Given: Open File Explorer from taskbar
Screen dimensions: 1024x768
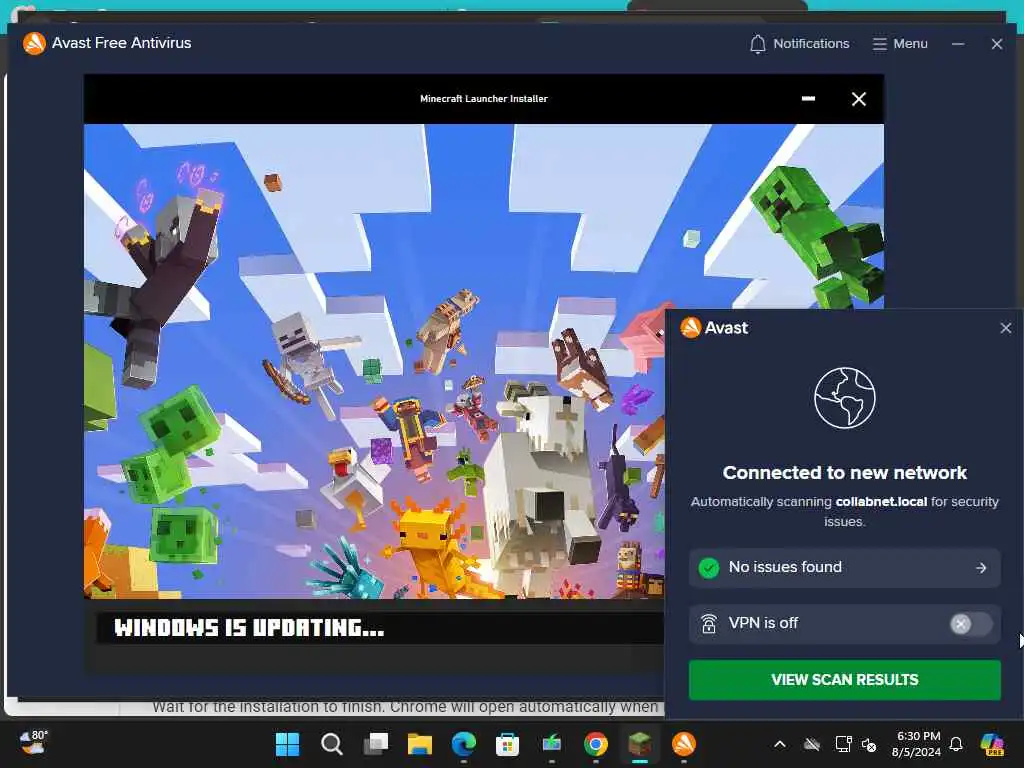Looking at the screenshot, I should (420, 744).
